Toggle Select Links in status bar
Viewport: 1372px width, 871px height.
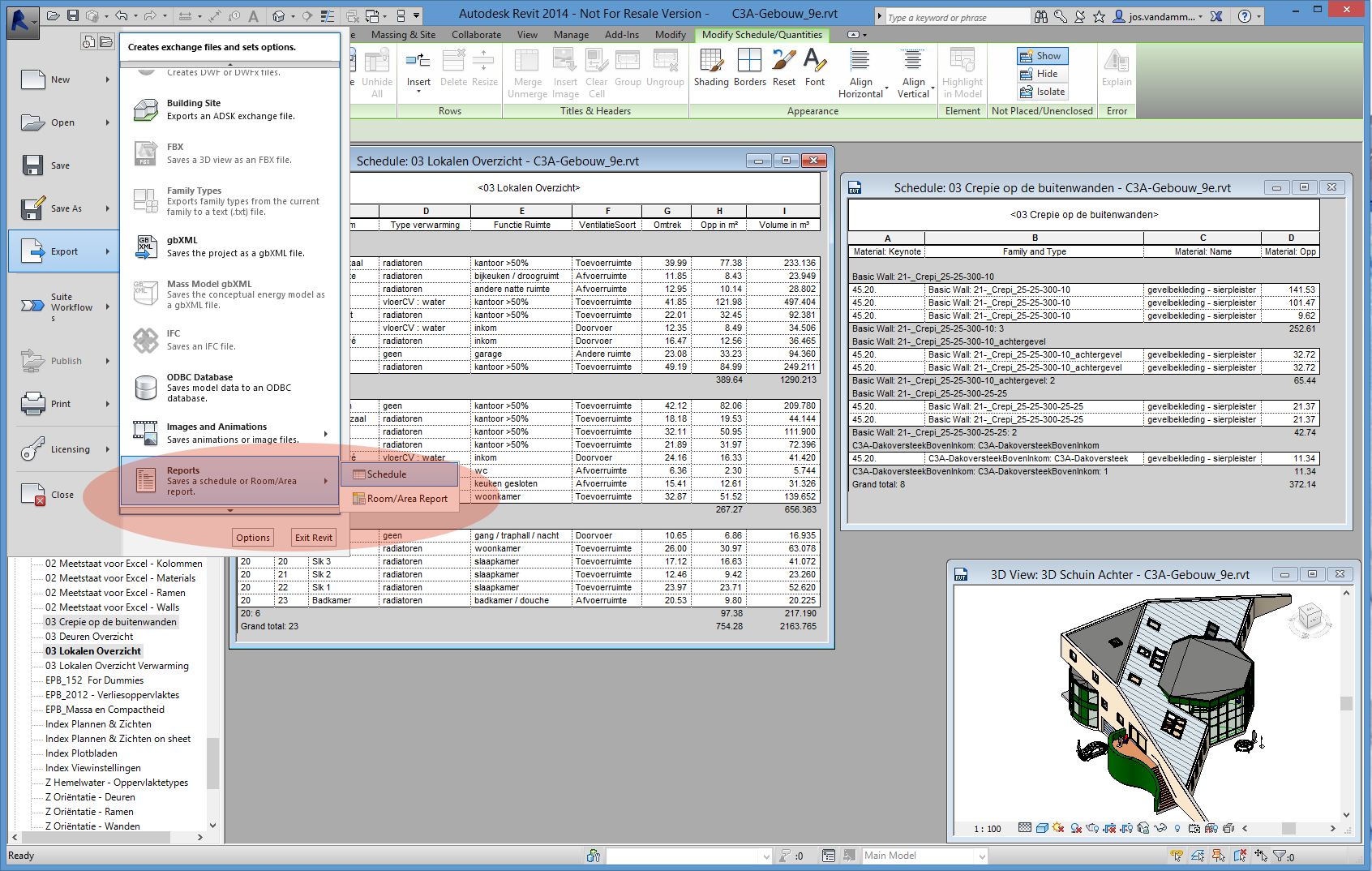point(1177,856)
